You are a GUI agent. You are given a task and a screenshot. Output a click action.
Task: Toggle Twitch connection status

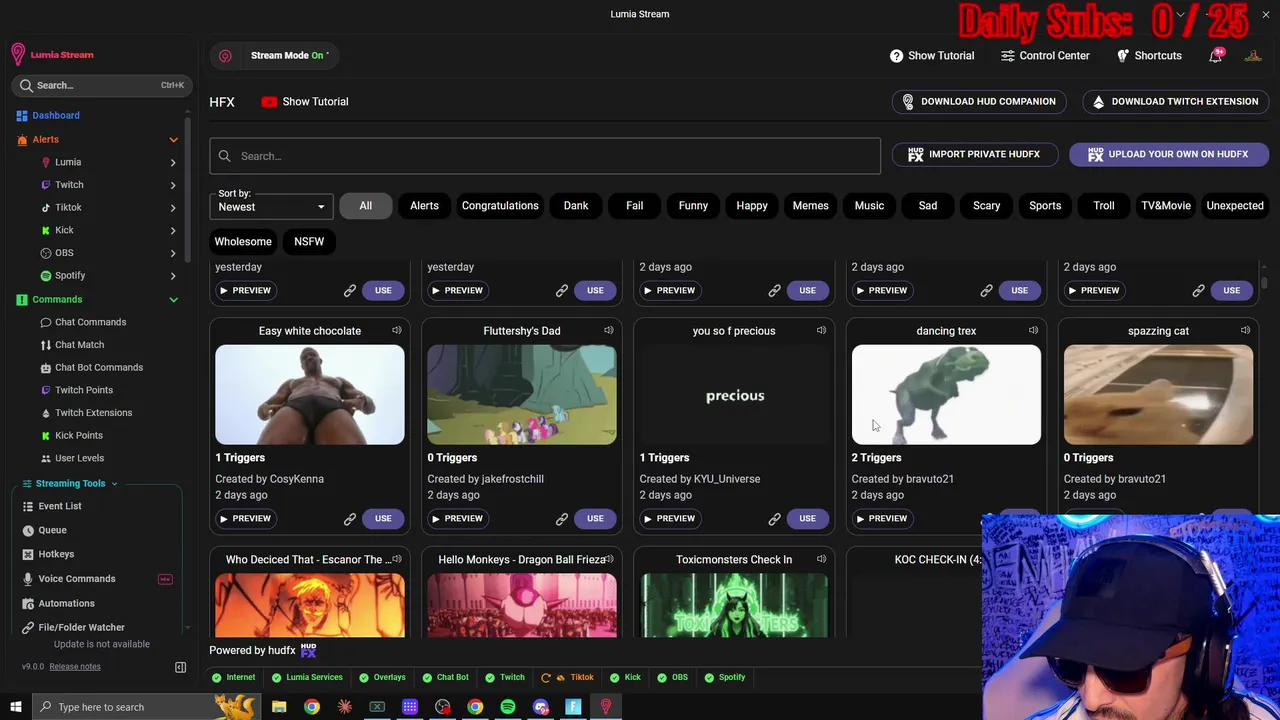point(504,677)
